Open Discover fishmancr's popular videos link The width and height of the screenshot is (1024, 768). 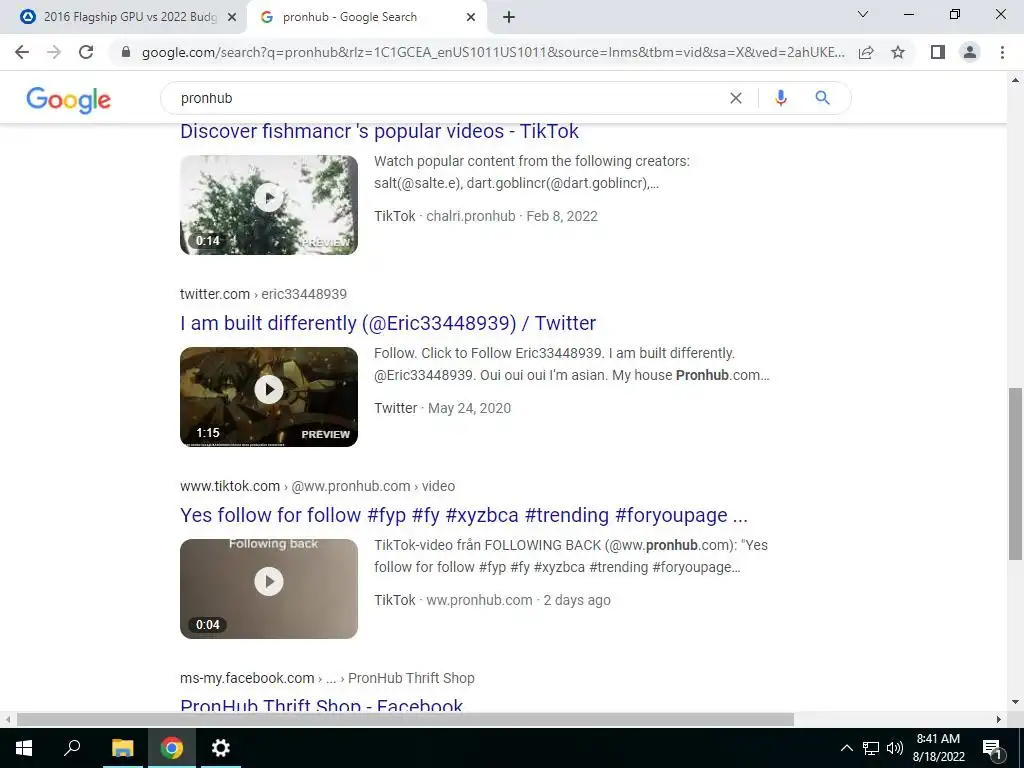click(x=379, y=131)
